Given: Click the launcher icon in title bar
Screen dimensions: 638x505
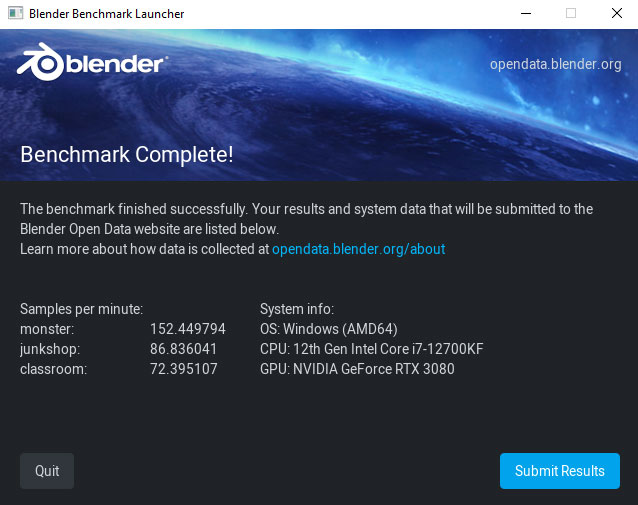Looking at the screenshot, I should (x=15, y=13).
